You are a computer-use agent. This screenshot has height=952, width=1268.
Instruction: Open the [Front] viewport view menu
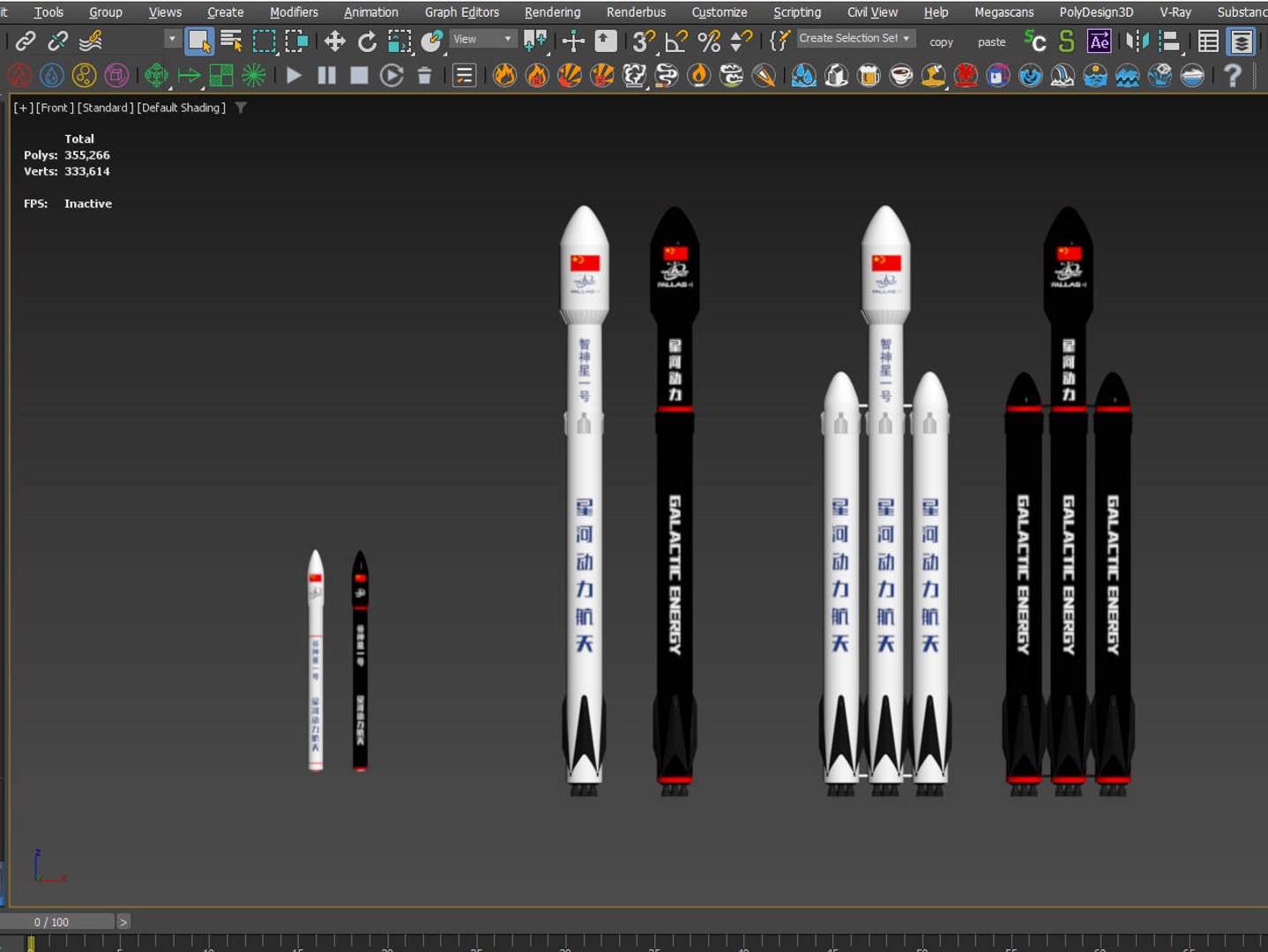(x=55, y=108)
